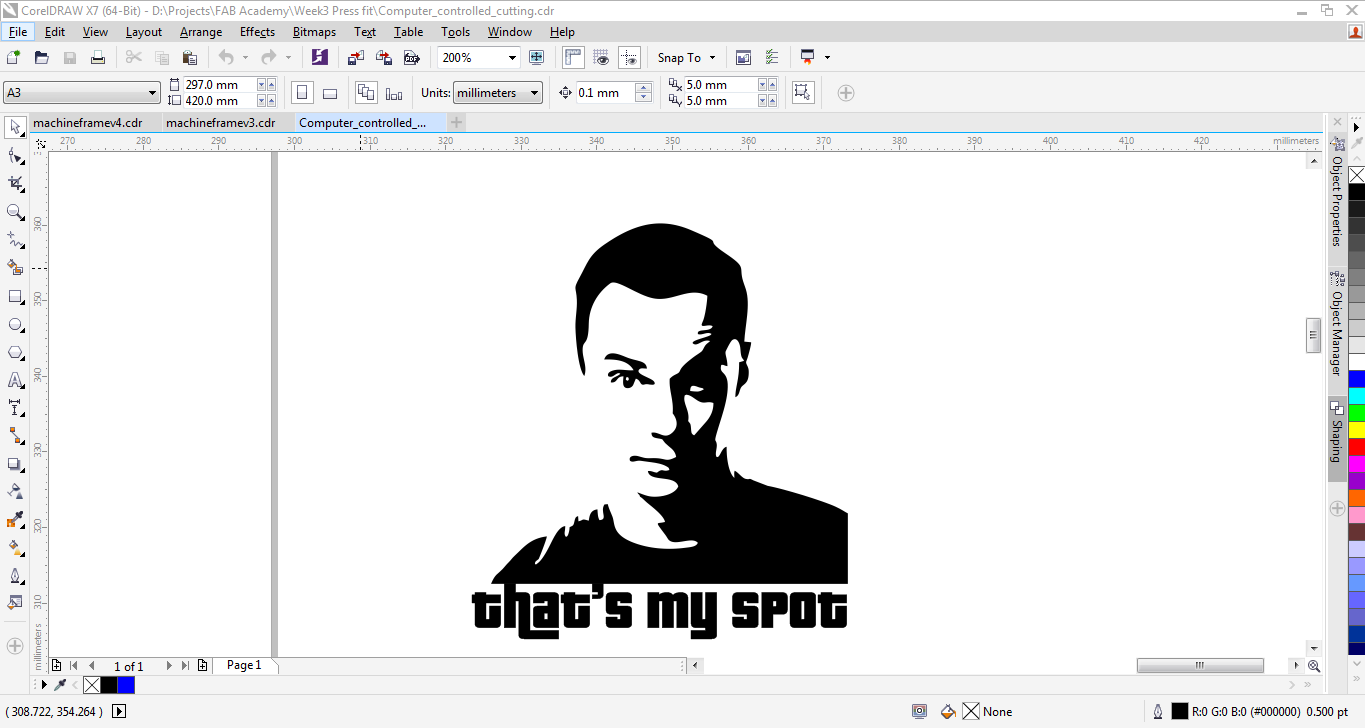Open the Bitmaps menu
The width and height of the screenshot is (1365, 728).
tap(314, 32)
